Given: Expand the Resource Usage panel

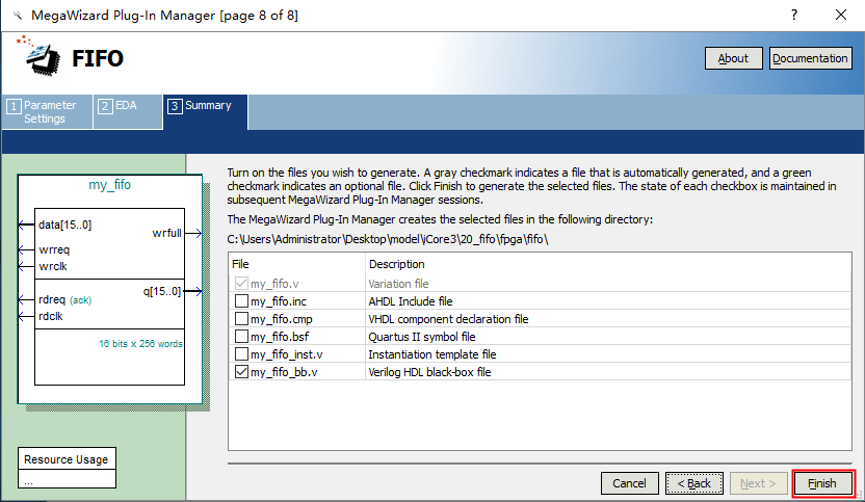Looking at the screenshot, I should pyautogui.click(x=66, y=460).
